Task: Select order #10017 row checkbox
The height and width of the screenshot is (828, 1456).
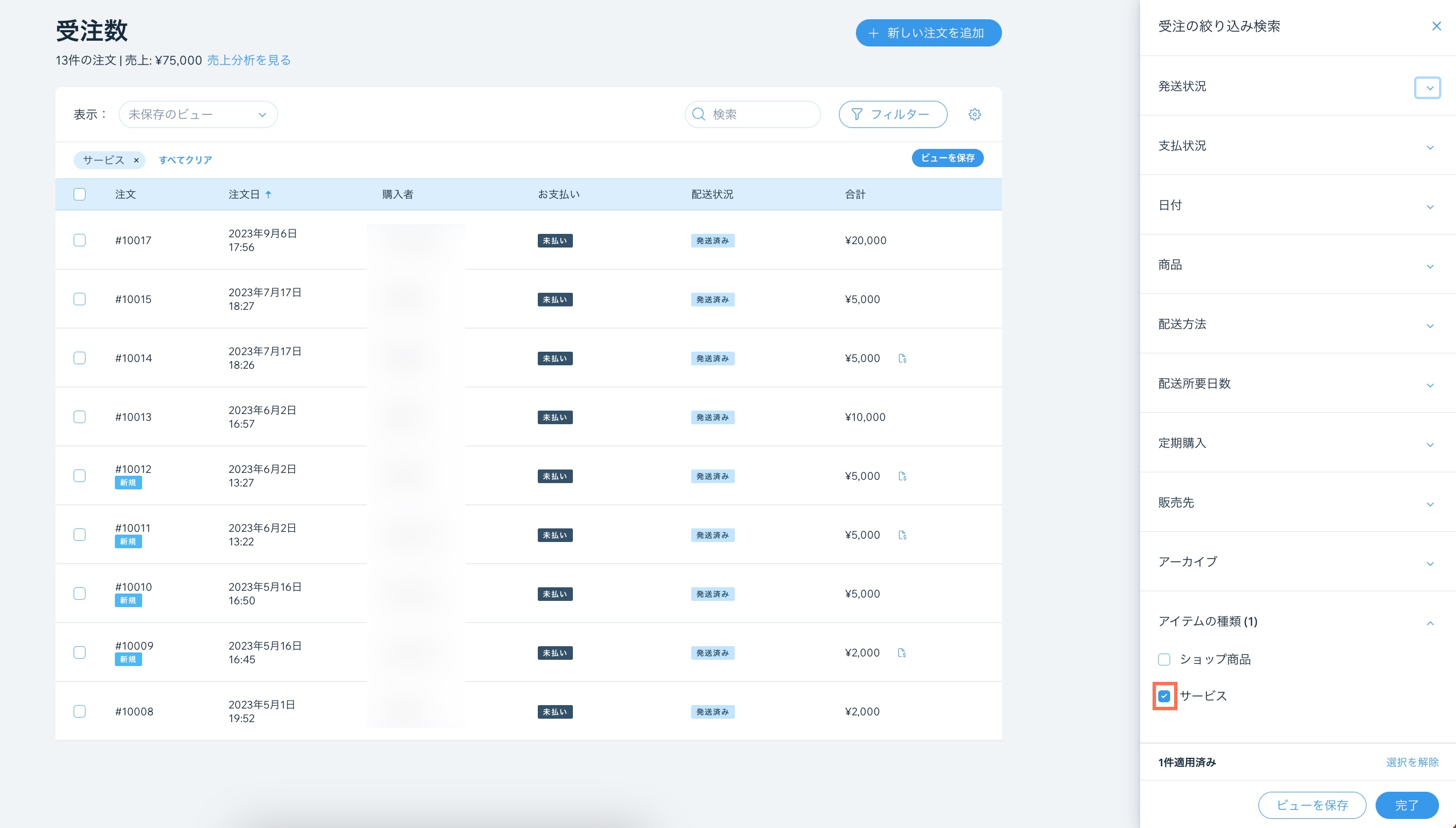Action: pyautogui.click(x=80, y=240)
